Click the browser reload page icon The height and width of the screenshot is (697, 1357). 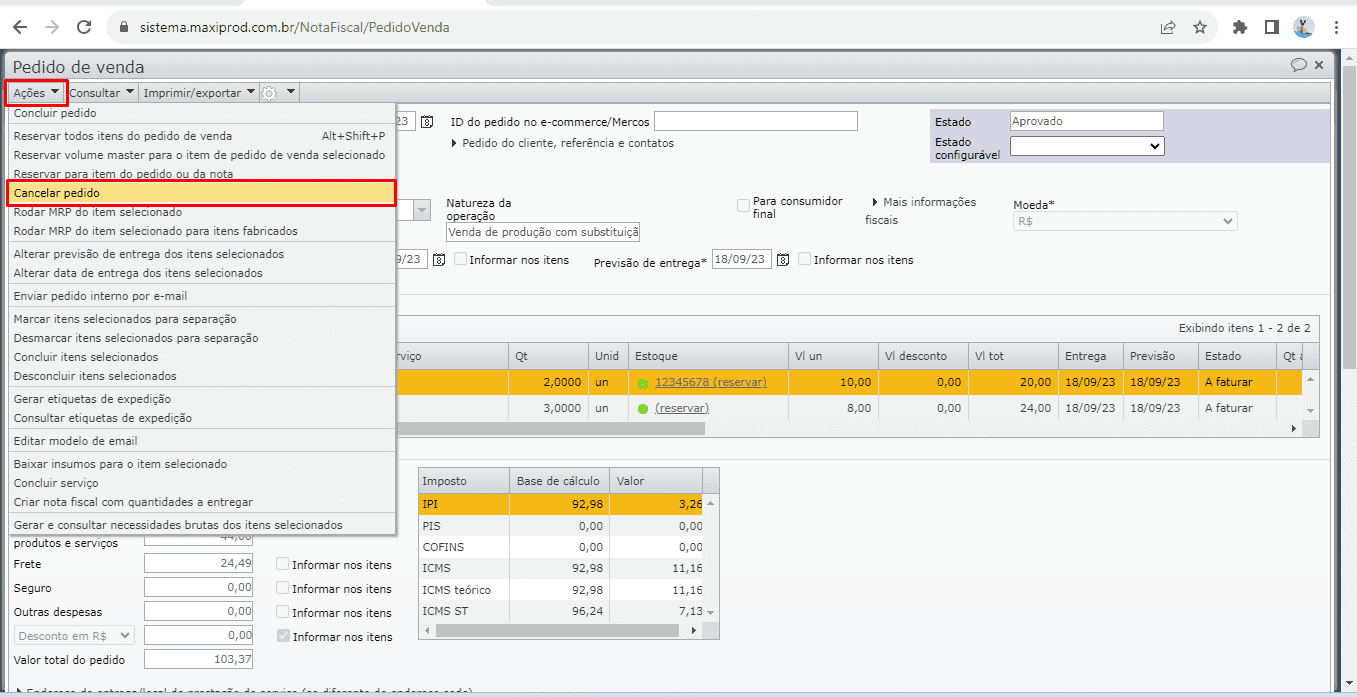[84, 27]
